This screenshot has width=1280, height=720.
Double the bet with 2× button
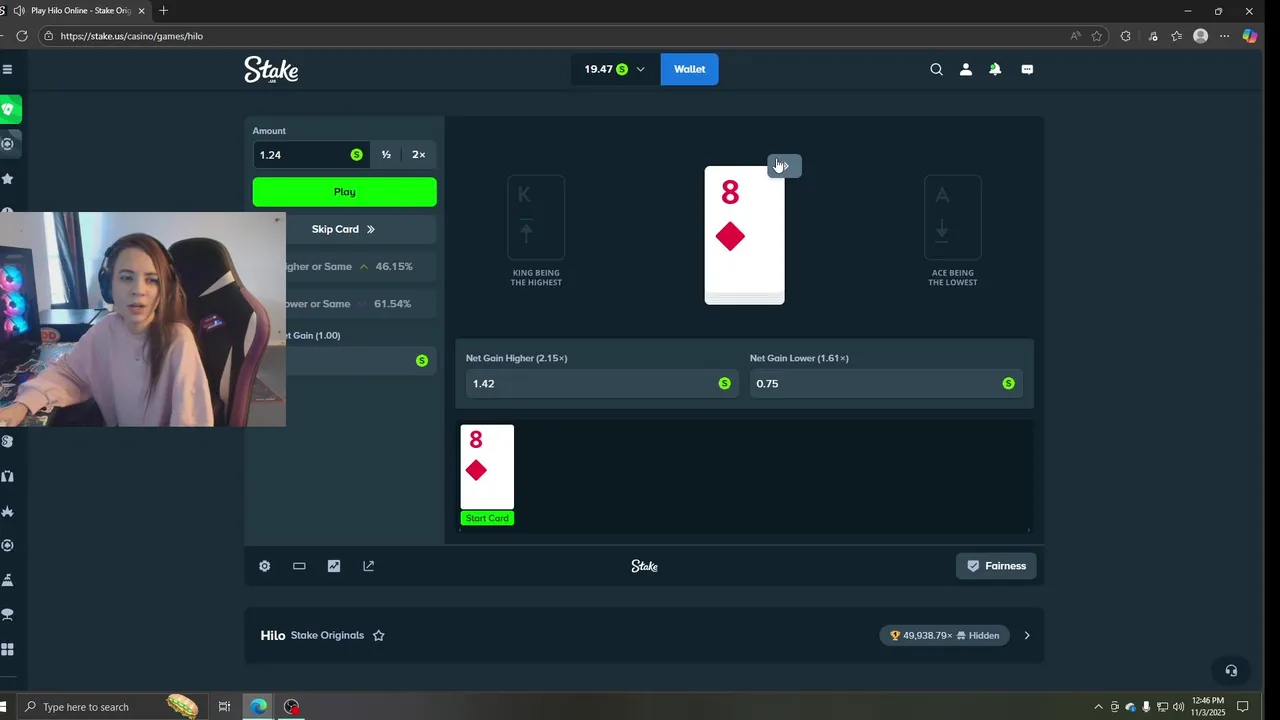[x=419, y=154]
